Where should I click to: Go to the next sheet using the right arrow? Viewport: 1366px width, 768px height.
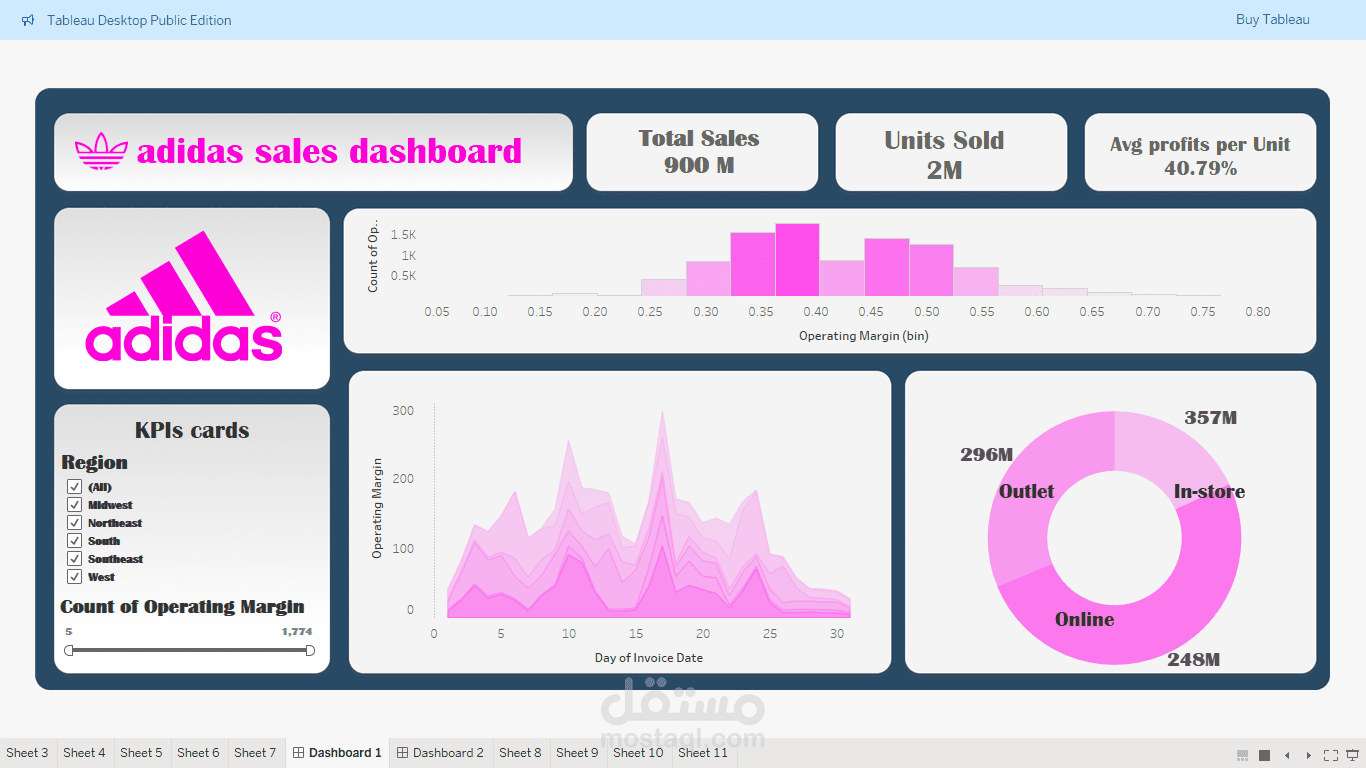(x=1309, y=754)
